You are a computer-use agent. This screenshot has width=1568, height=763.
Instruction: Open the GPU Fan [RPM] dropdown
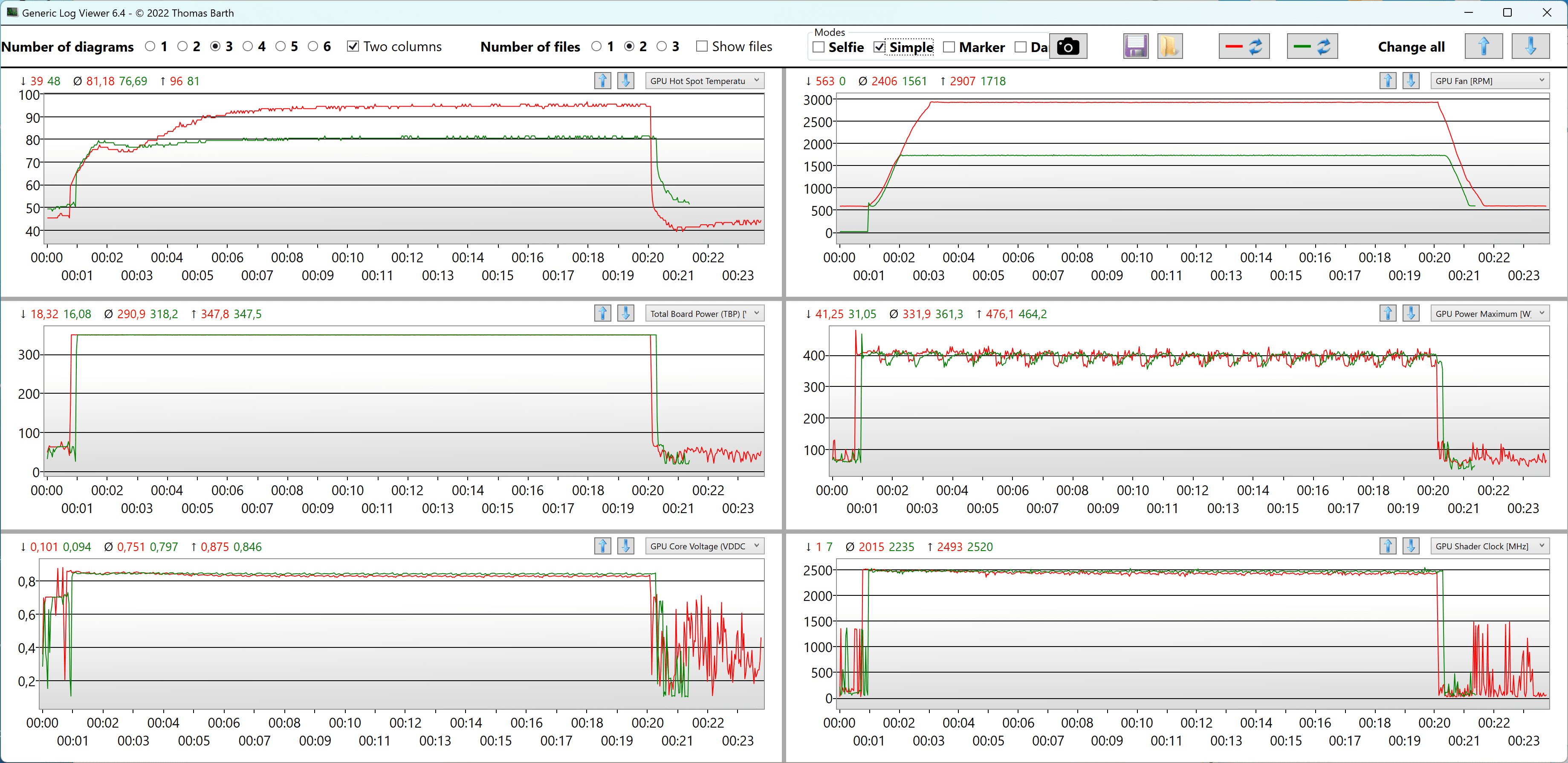tap(1490, 80)
